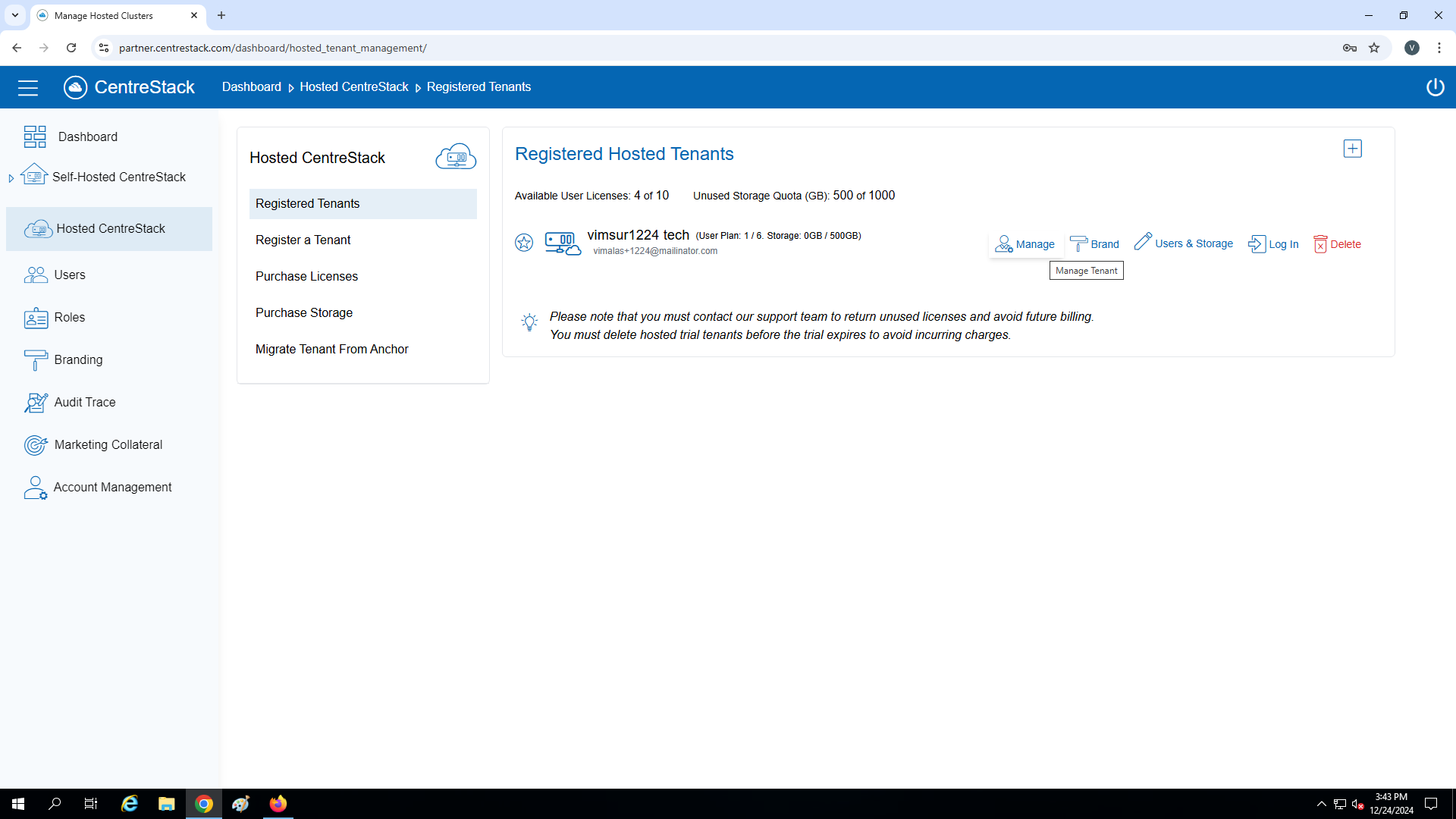Viewport: 1456px width, 819px height.
Task: Click the password key icon in address bar
Action: [1349, 48]
